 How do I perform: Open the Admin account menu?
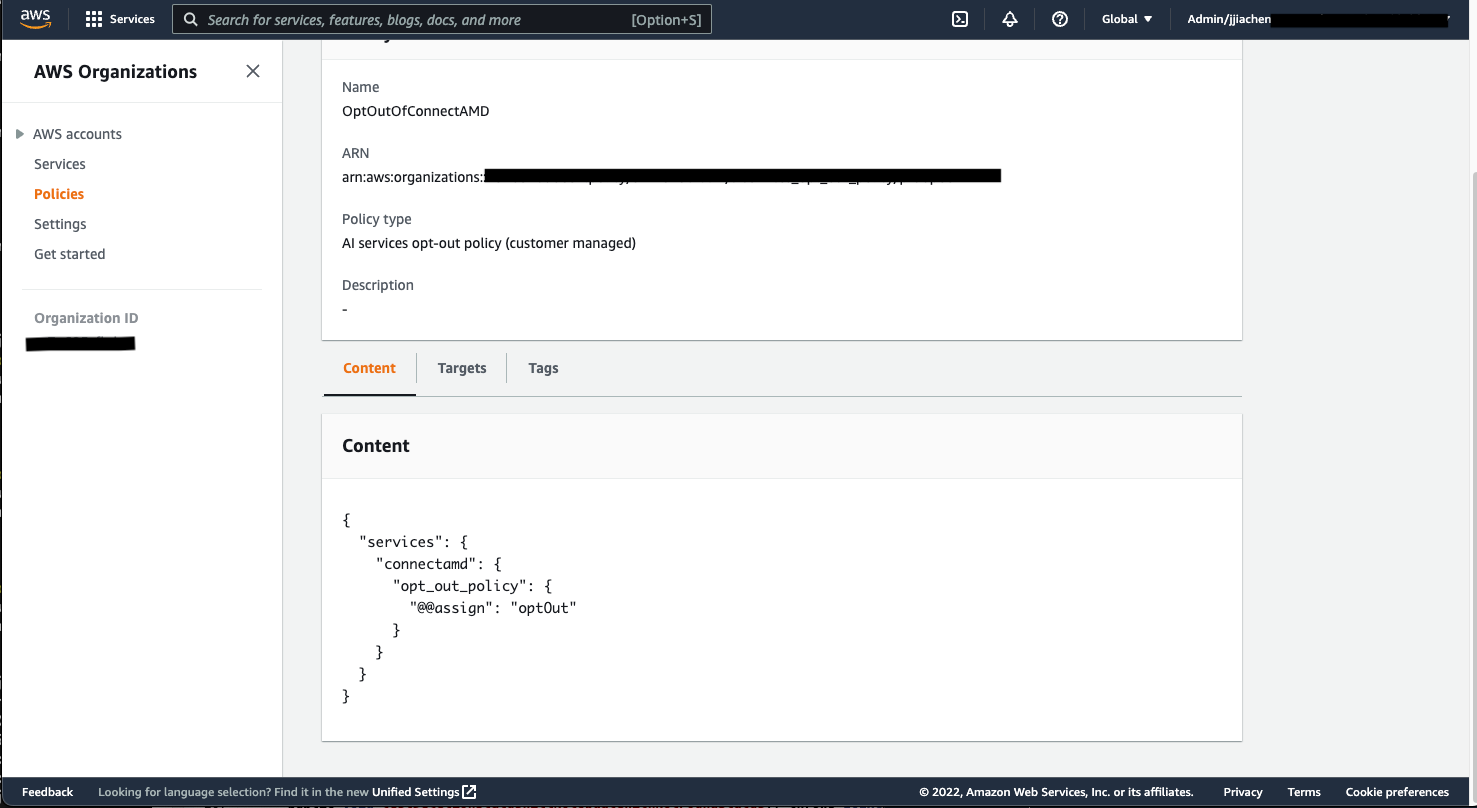pos(1318,19)
